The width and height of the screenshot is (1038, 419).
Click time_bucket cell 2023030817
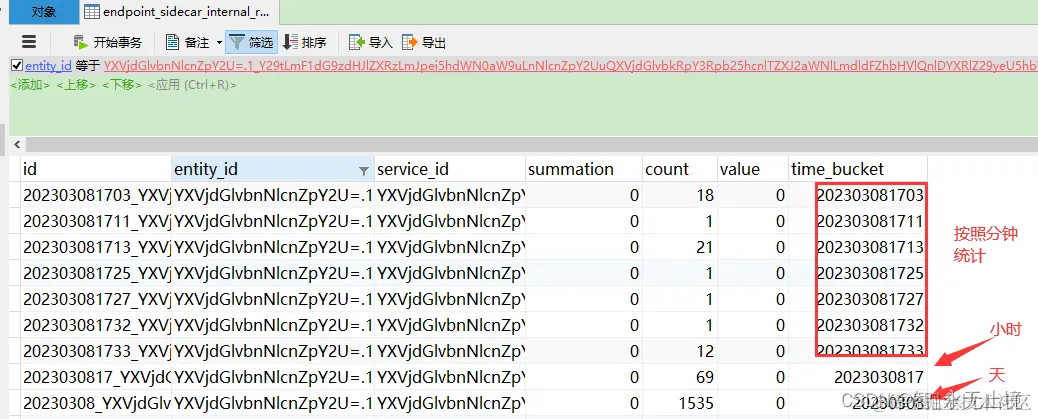859,377
